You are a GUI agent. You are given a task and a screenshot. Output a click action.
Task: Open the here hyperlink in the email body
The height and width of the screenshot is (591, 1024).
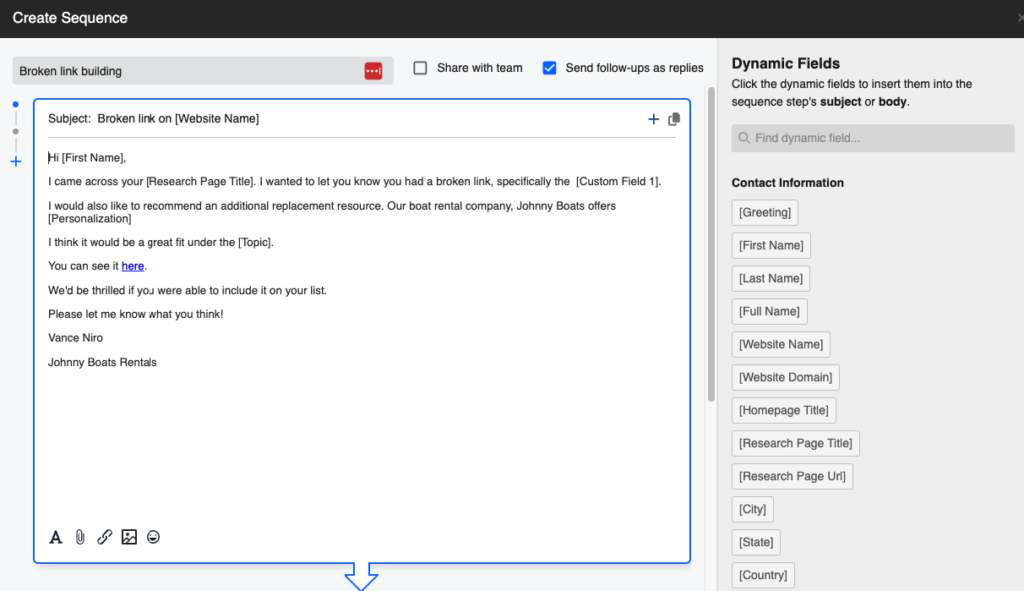coord(133,266)
